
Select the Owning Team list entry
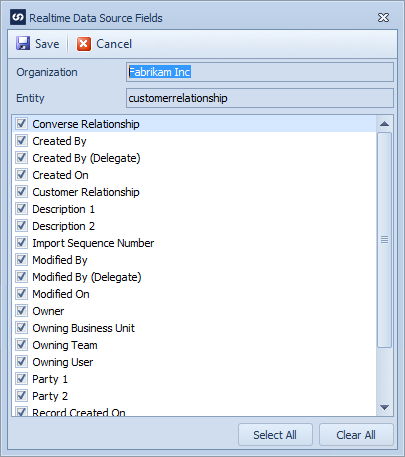[x=194, y=345]
